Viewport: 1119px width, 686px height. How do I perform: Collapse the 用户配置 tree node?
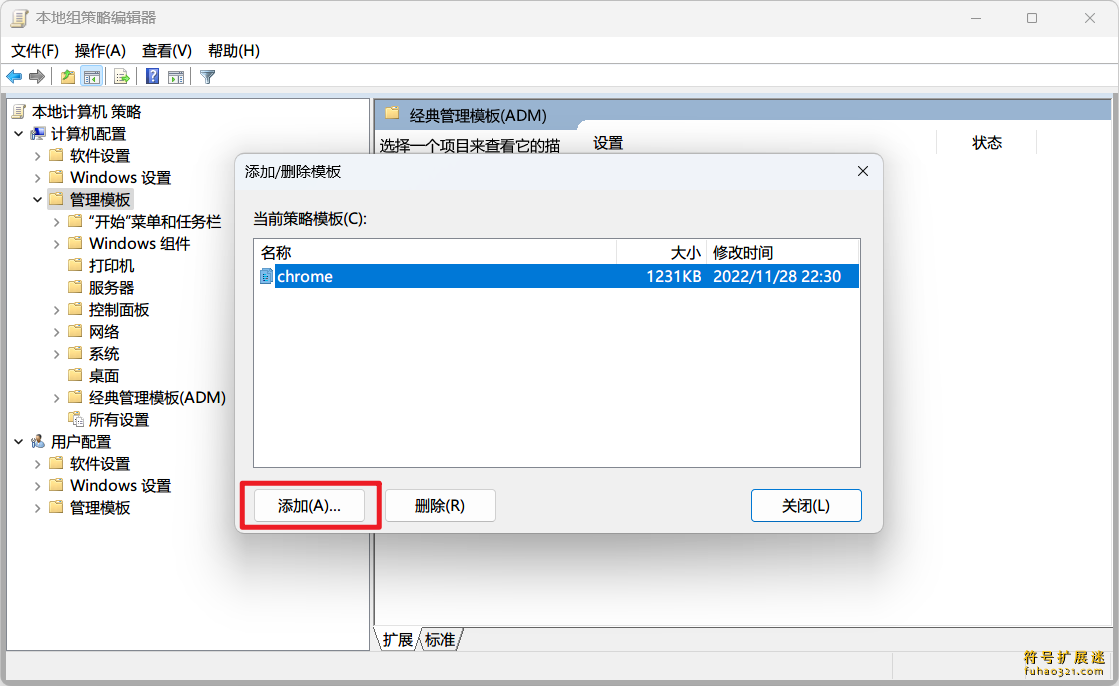point(19,443)
